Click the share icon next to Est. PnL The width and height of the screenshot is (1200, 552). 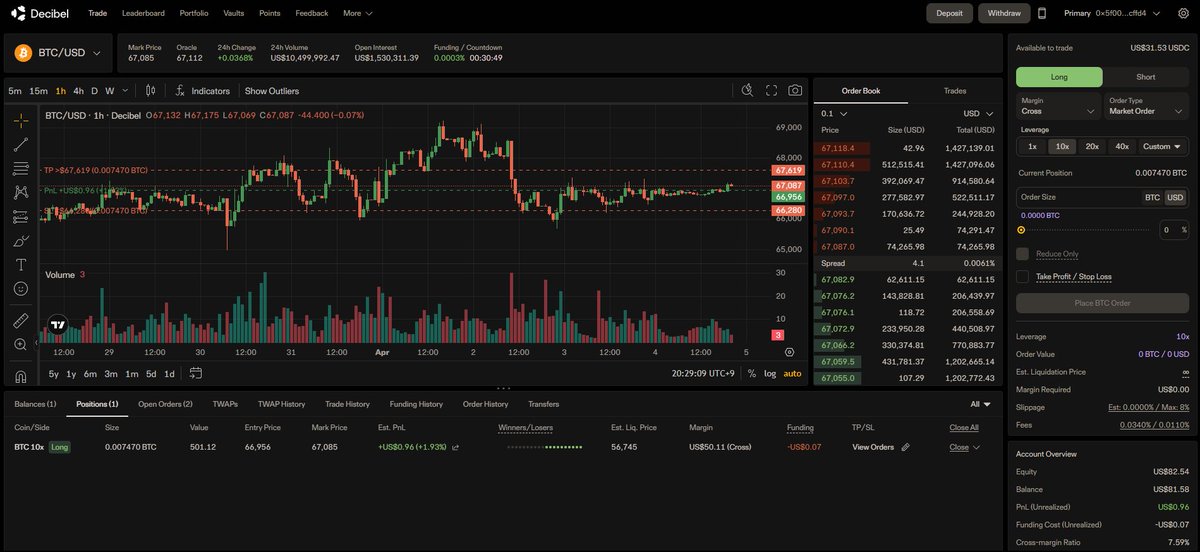456,447
